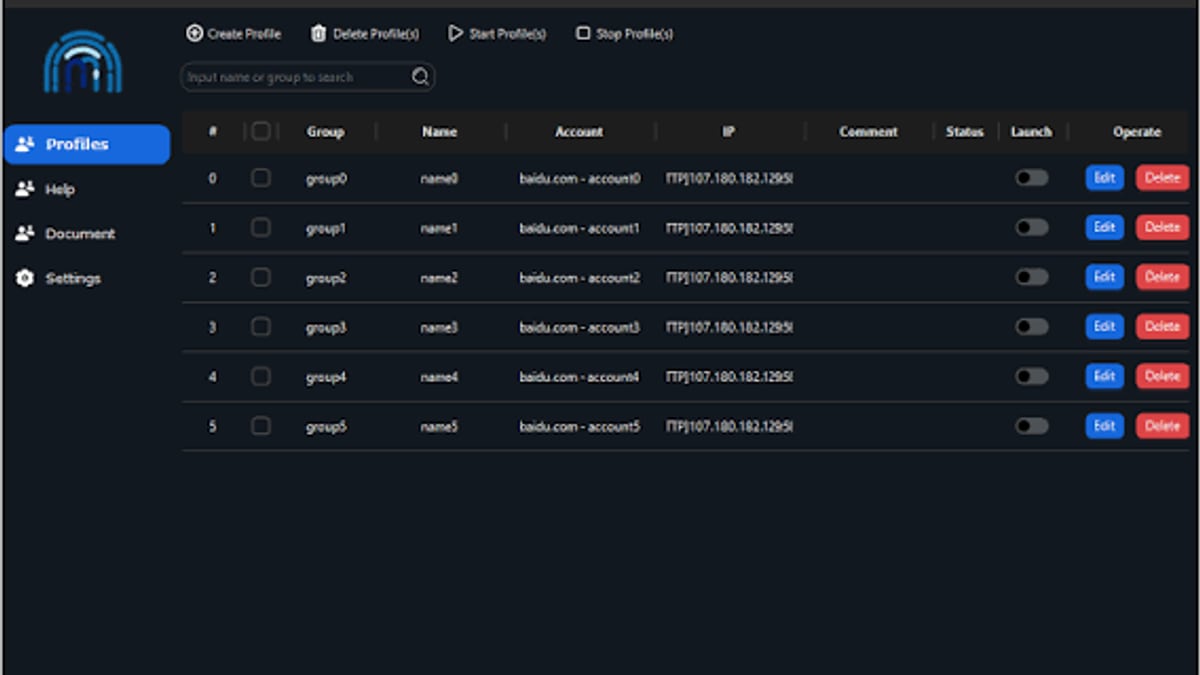
Task: Click the 'name3' cell
Action: click(x=439, y=328)
